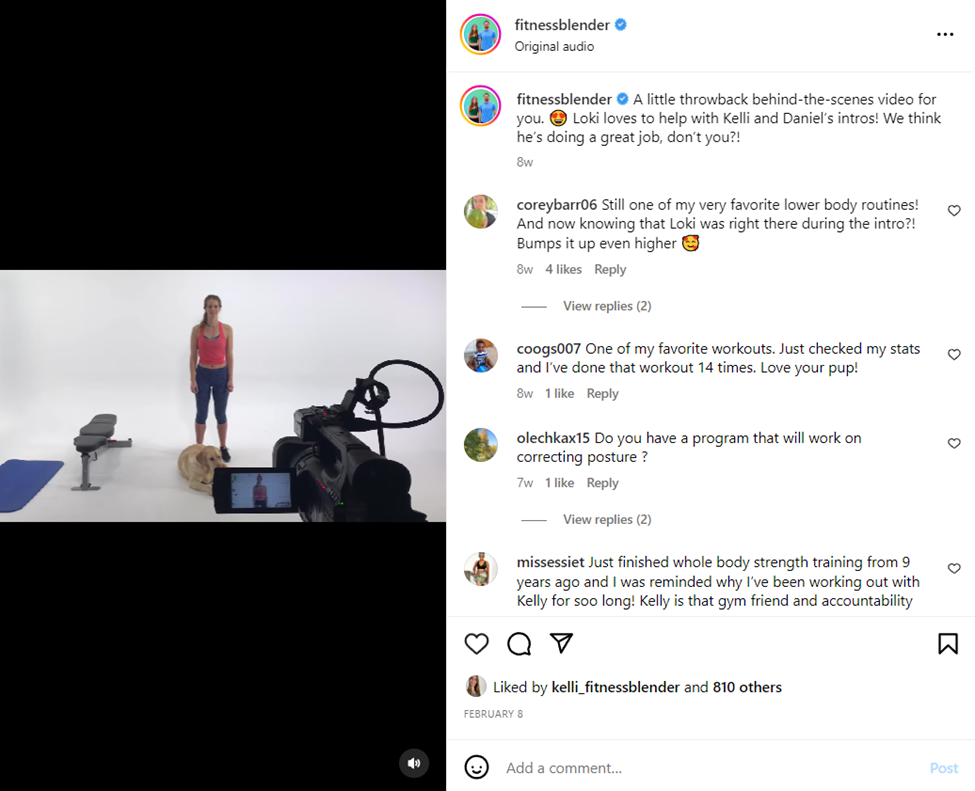Image resolution: width=975 pixels, height=791 pixels.
Task: Open kelli_fitnessblender profile from likes
Action: pyautogui.click(x=615, y=687)
